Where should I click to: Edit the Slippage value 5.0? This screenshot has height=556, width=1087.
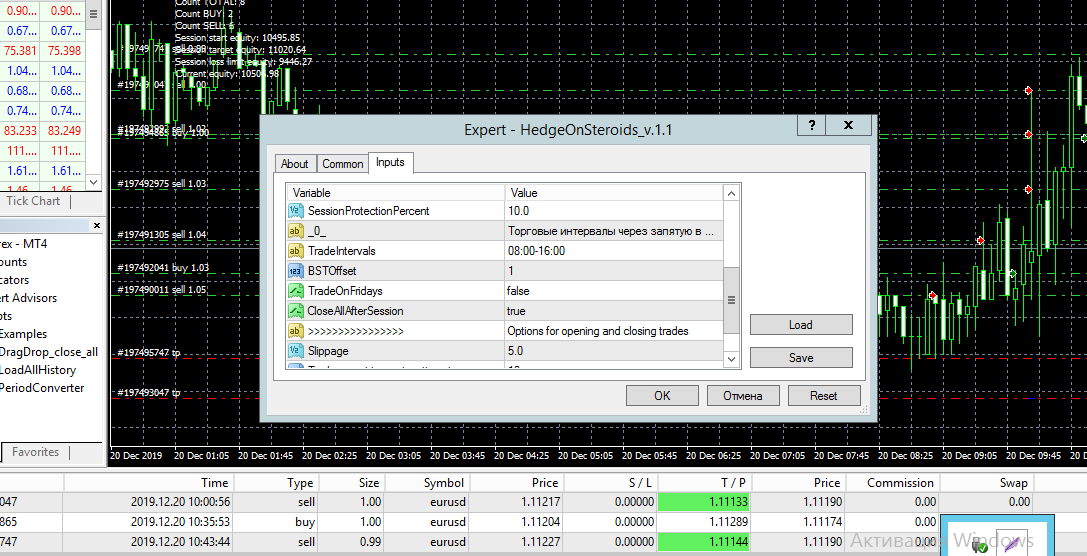coord(613,351)
